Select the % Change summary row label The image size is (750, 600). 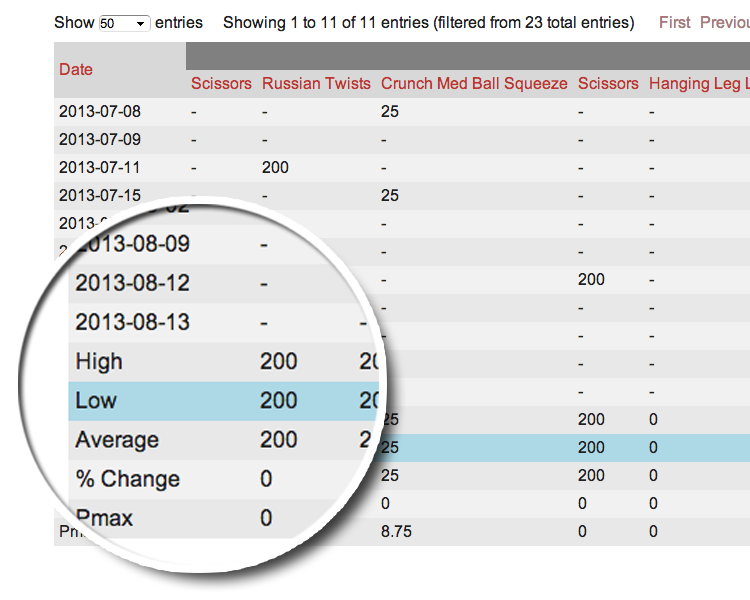point(128,479)
